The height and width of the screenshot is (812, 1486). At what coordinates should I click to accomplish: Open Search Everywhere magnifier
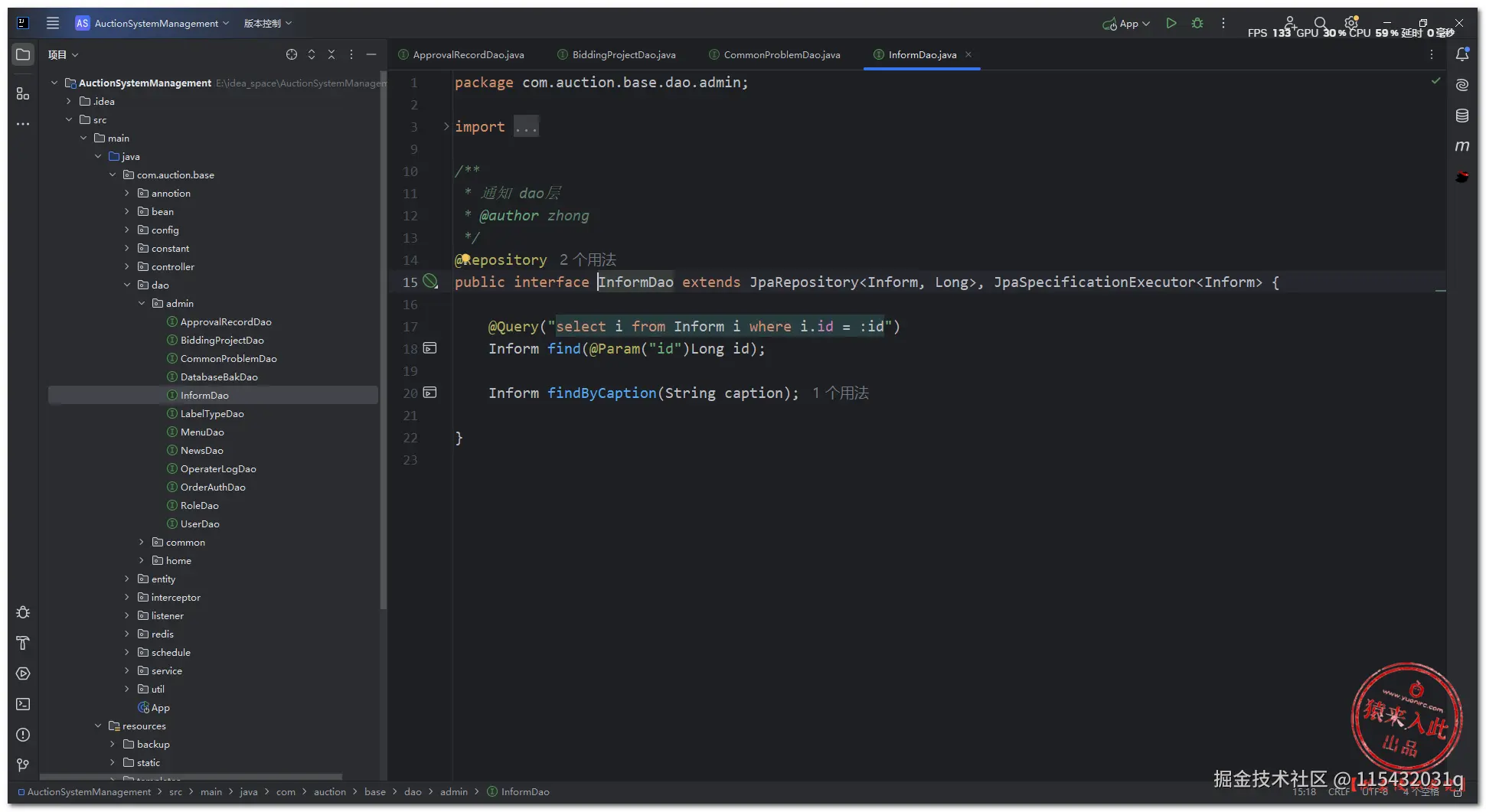point(1321,23)
